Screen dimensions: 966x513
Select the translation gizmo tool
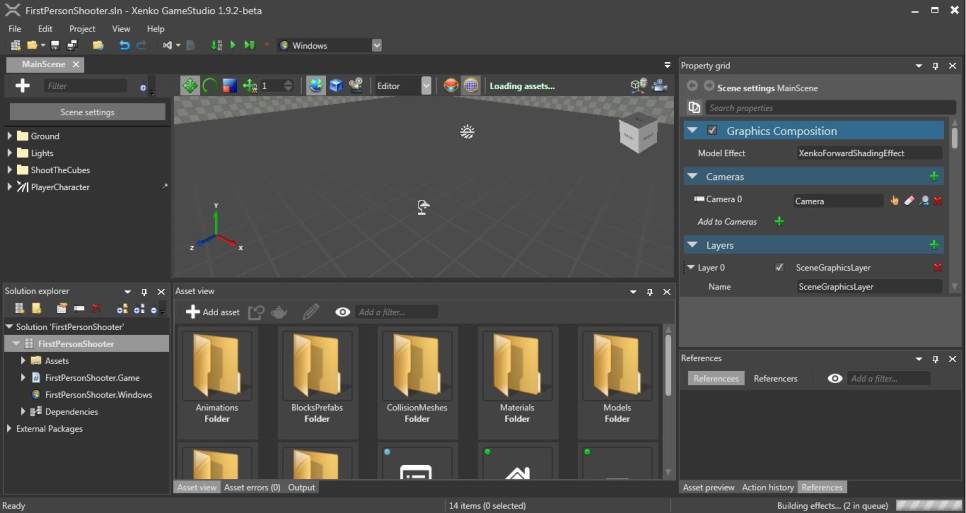[x=190, y=86]
